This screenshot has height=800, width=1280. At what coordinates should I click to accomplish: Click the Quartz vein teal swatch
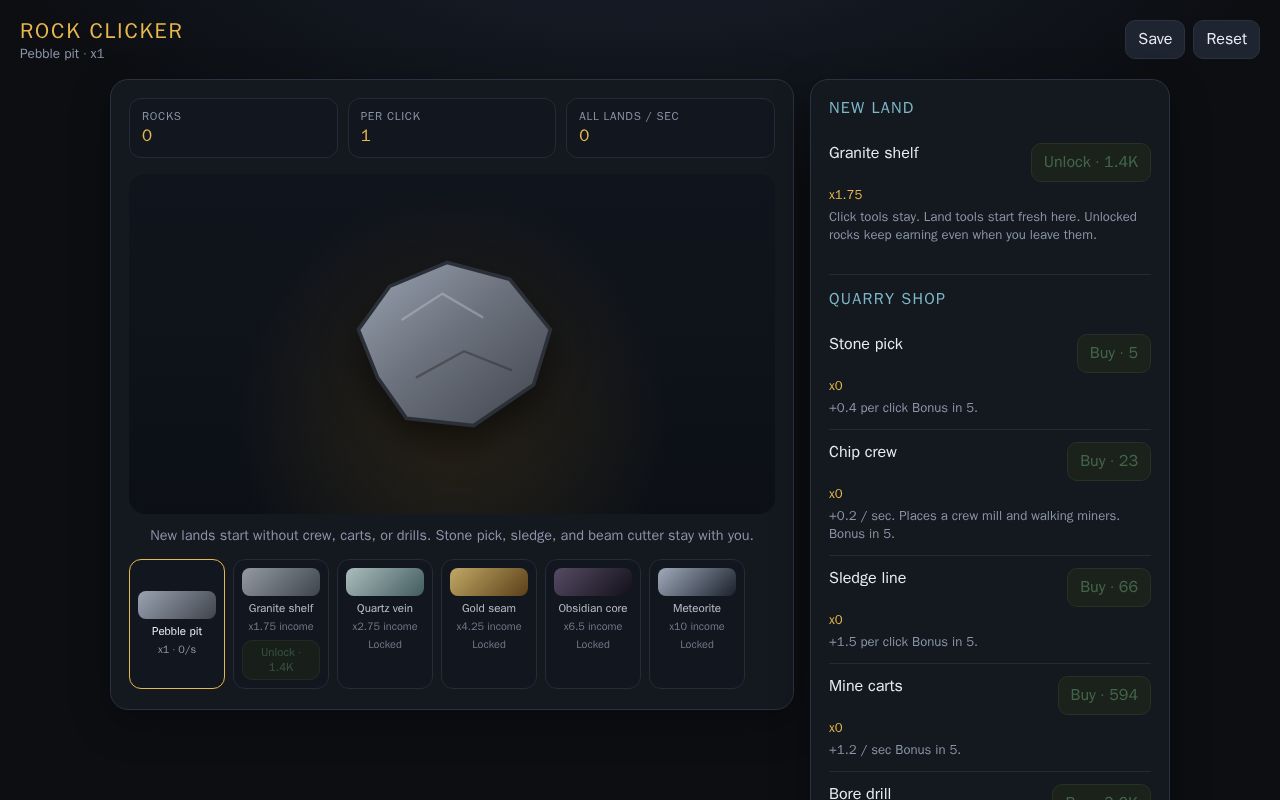point(385,582)
